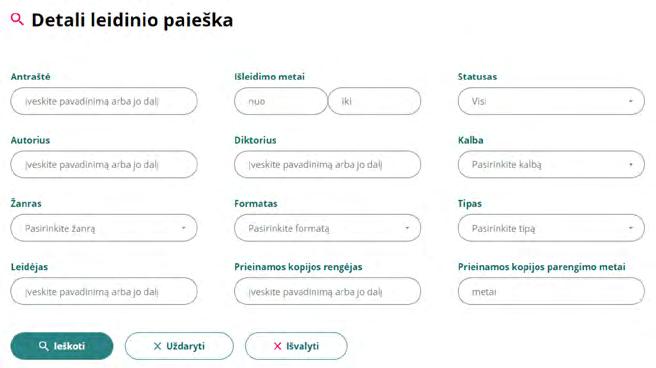
Task: Focus the Antraštė title input field
Action: (x=104, y=101)
